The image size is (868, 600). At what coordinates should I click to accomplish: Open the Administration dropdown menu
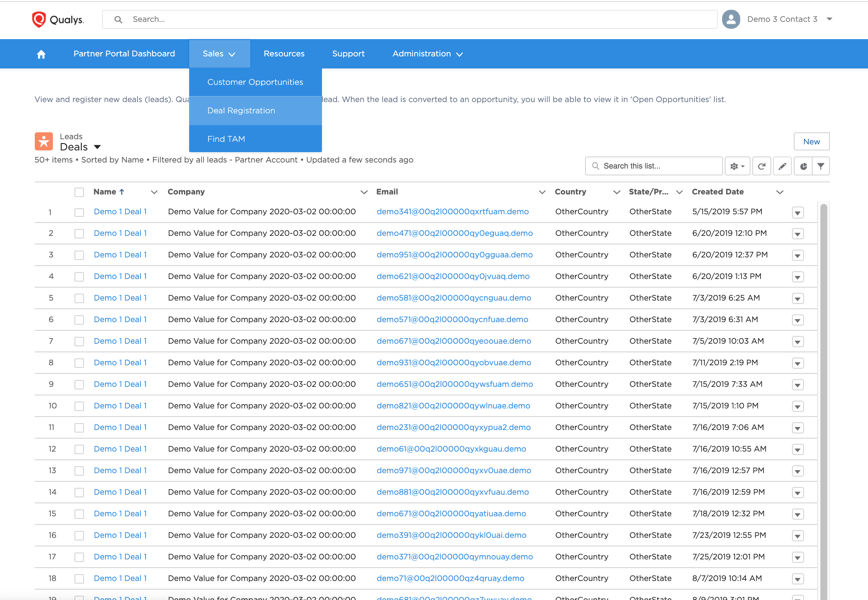tap(427, 54)
